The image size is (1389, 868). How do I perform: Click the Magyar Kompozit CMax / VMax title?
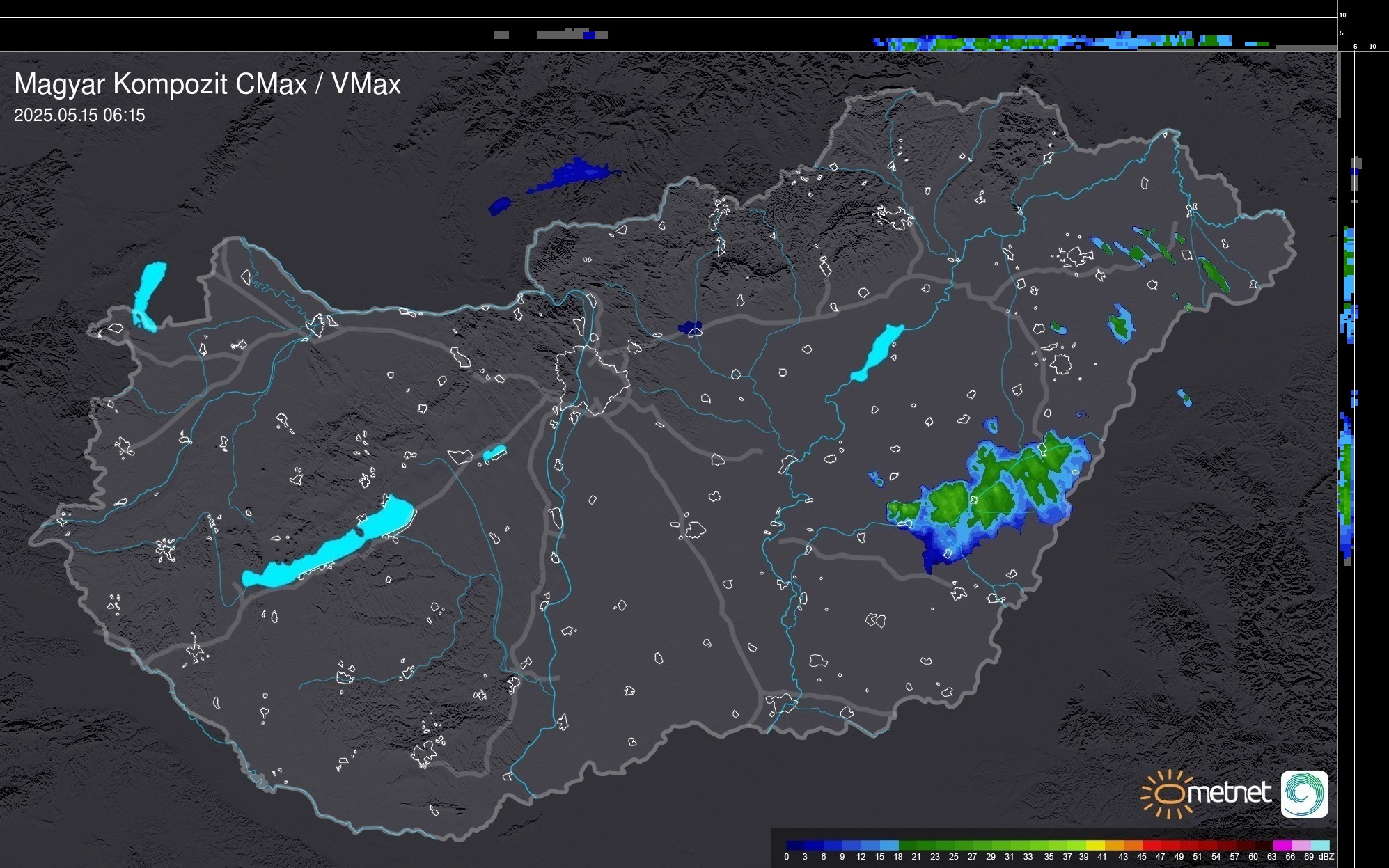[x=207, y=84]
